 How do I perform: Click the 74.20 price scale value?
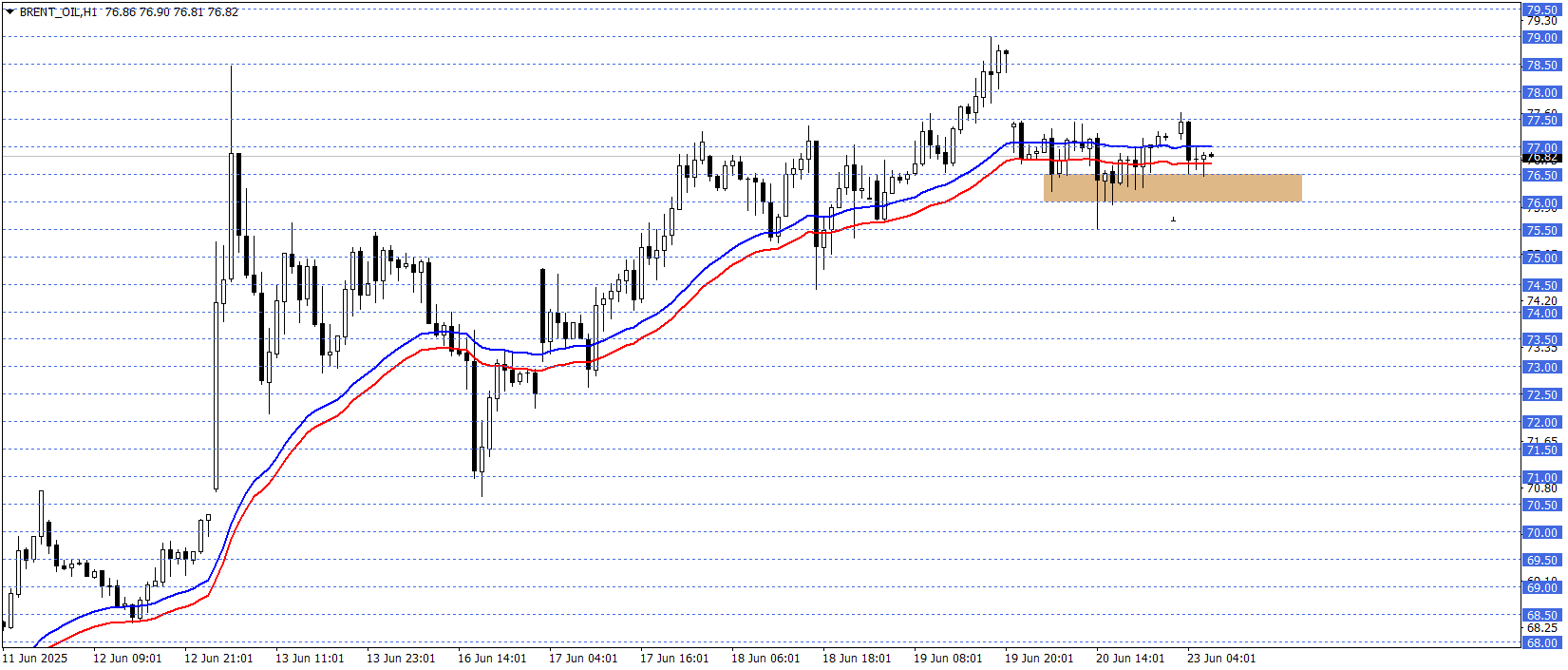coord(1542,300)
